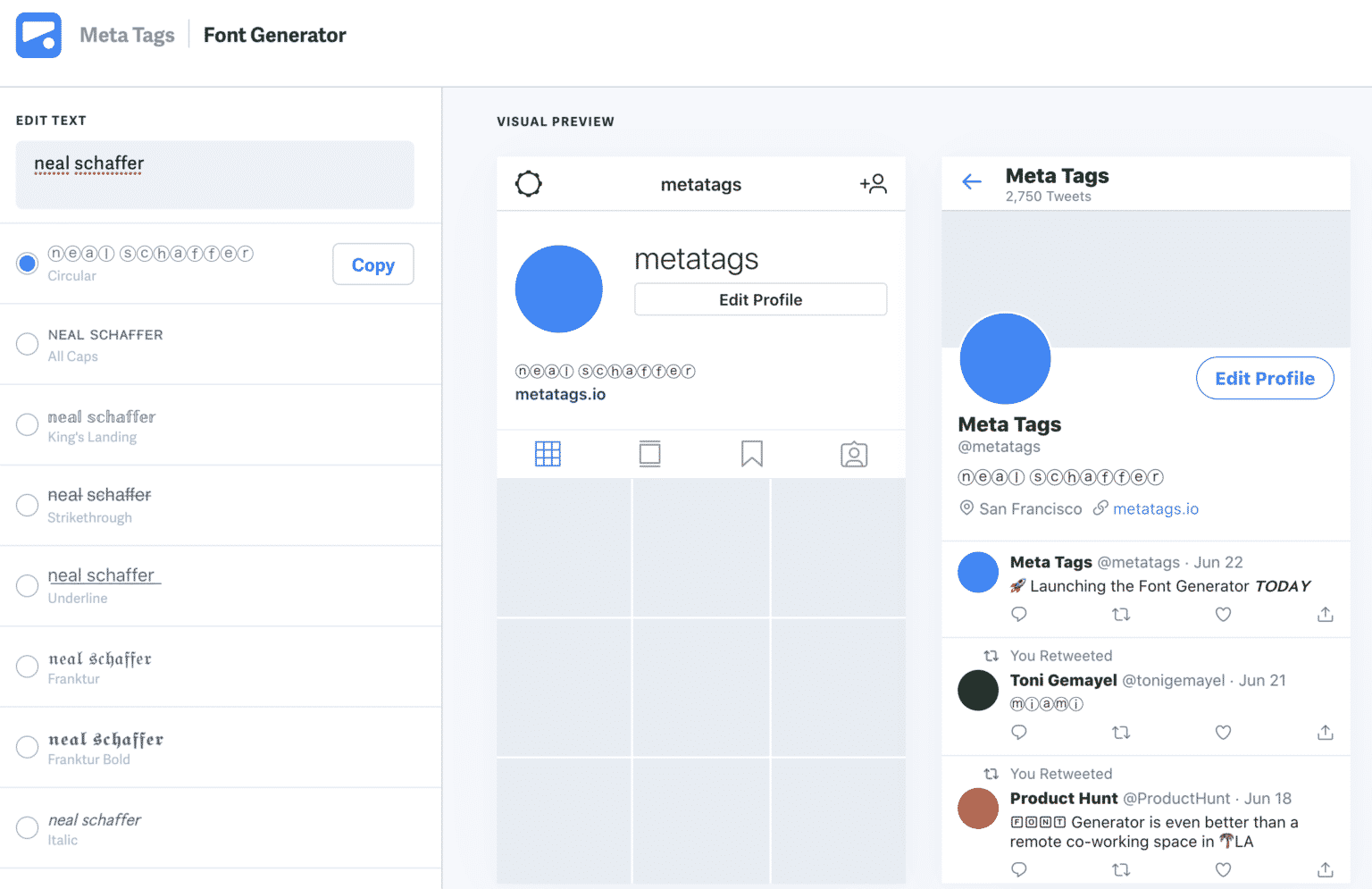This screenshot has height=889, width=1372.
Task: Open the metatags.io link in Twitter bio
Action: click(x=1155, y=508)
